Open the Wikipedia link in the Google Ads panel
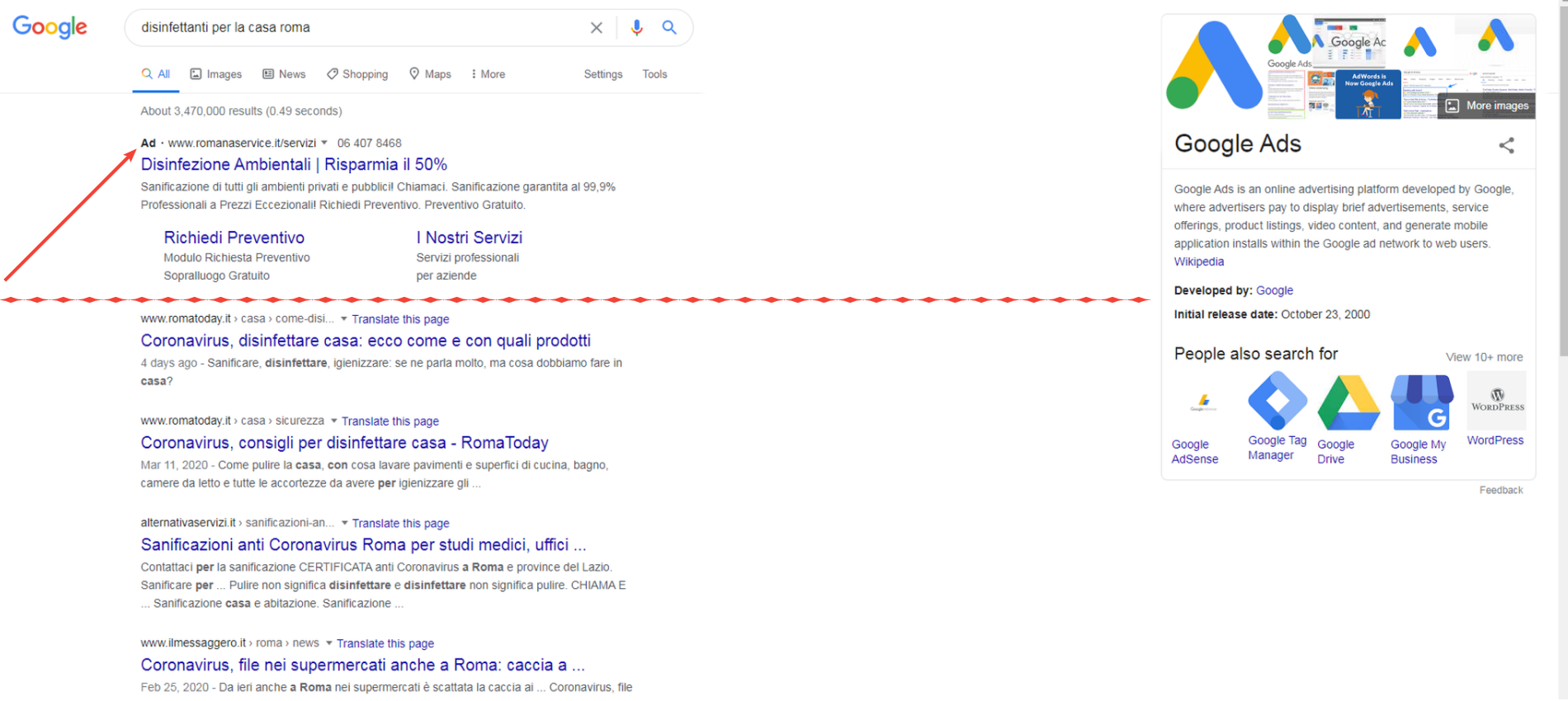 point(1199,261)
